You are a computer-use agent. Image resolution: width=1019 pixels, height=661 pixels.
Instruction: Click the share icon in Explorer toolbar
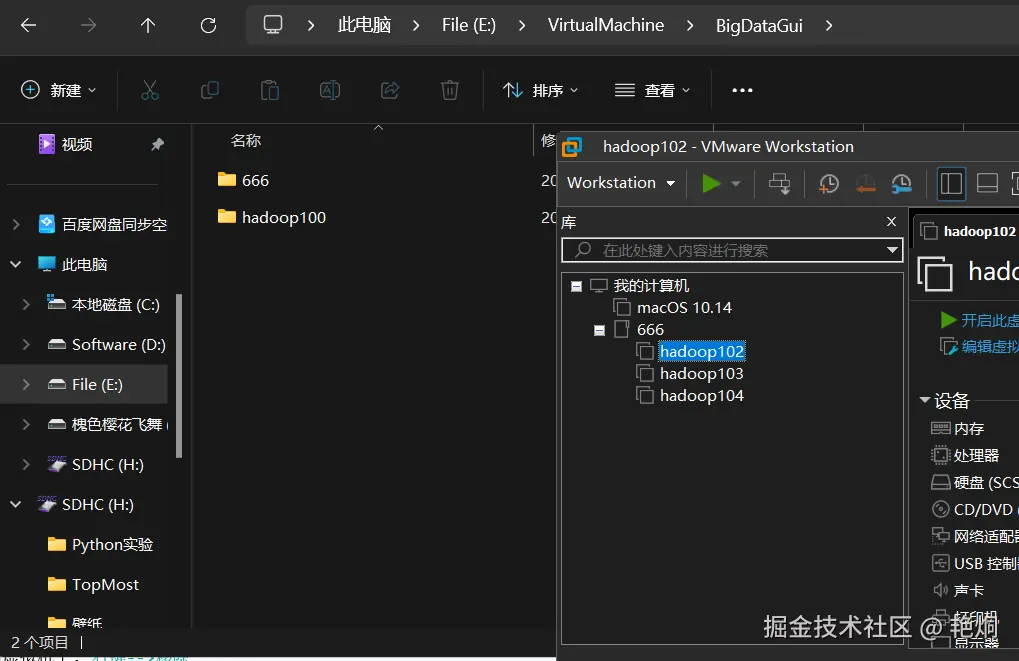click(x=390, y=90)
